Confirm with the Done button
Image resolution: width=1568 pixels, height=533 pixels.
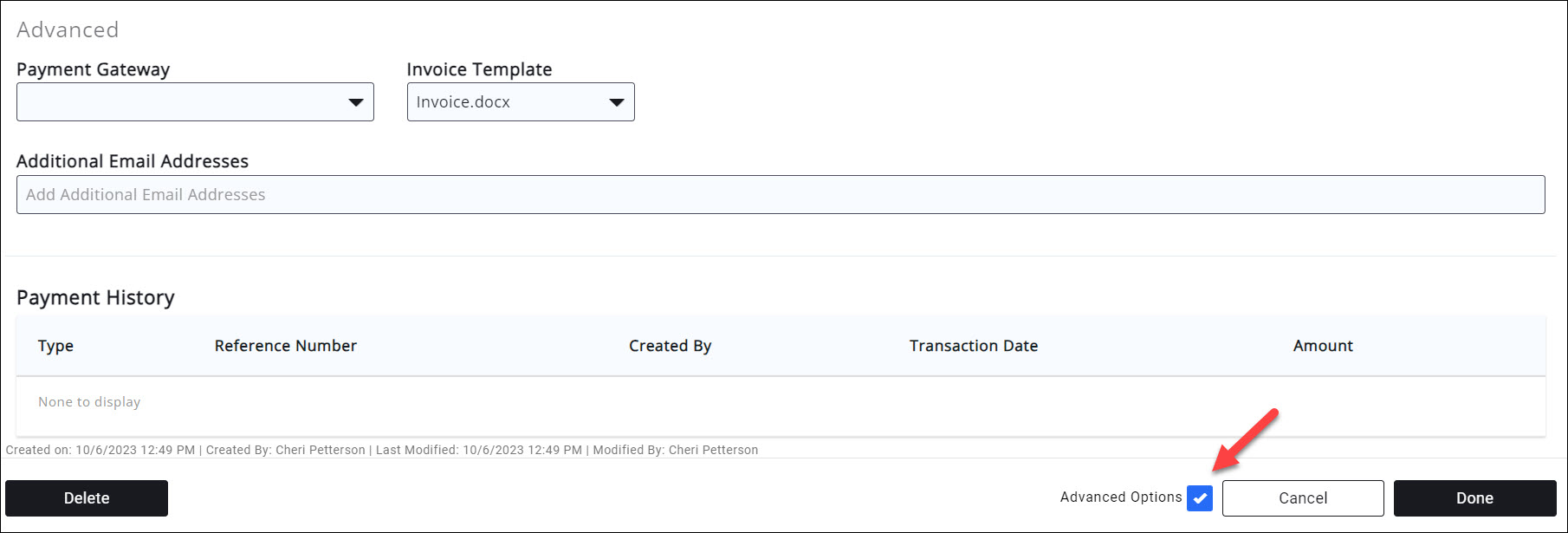click(1474, 498)
